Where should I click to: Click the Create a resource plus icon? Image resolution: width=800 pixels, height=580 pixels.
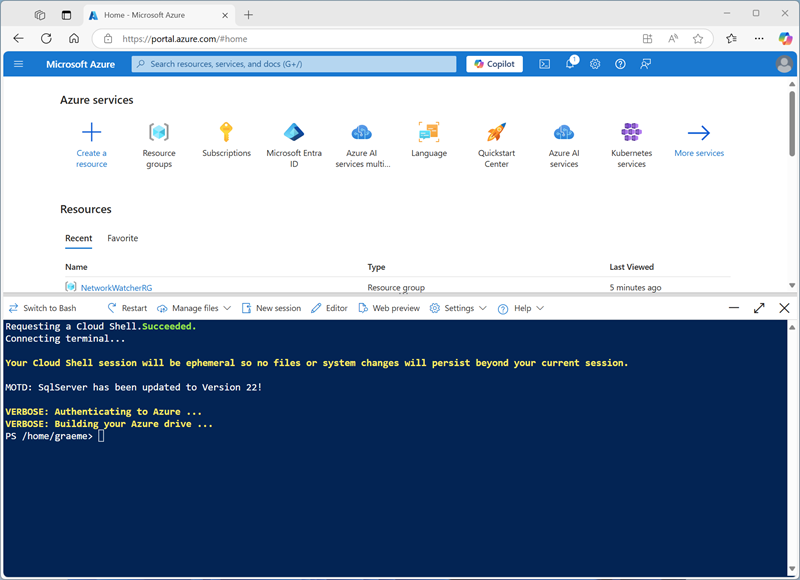coord(92,132)
